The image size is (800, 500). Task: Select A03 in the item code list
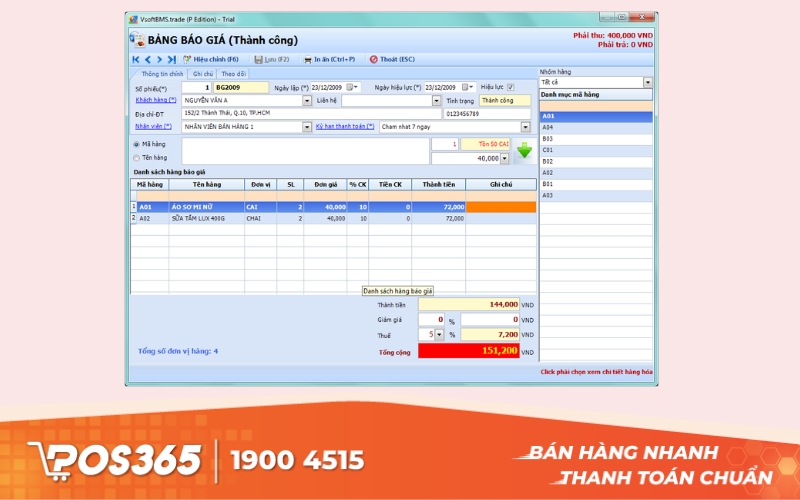point(596,195)
